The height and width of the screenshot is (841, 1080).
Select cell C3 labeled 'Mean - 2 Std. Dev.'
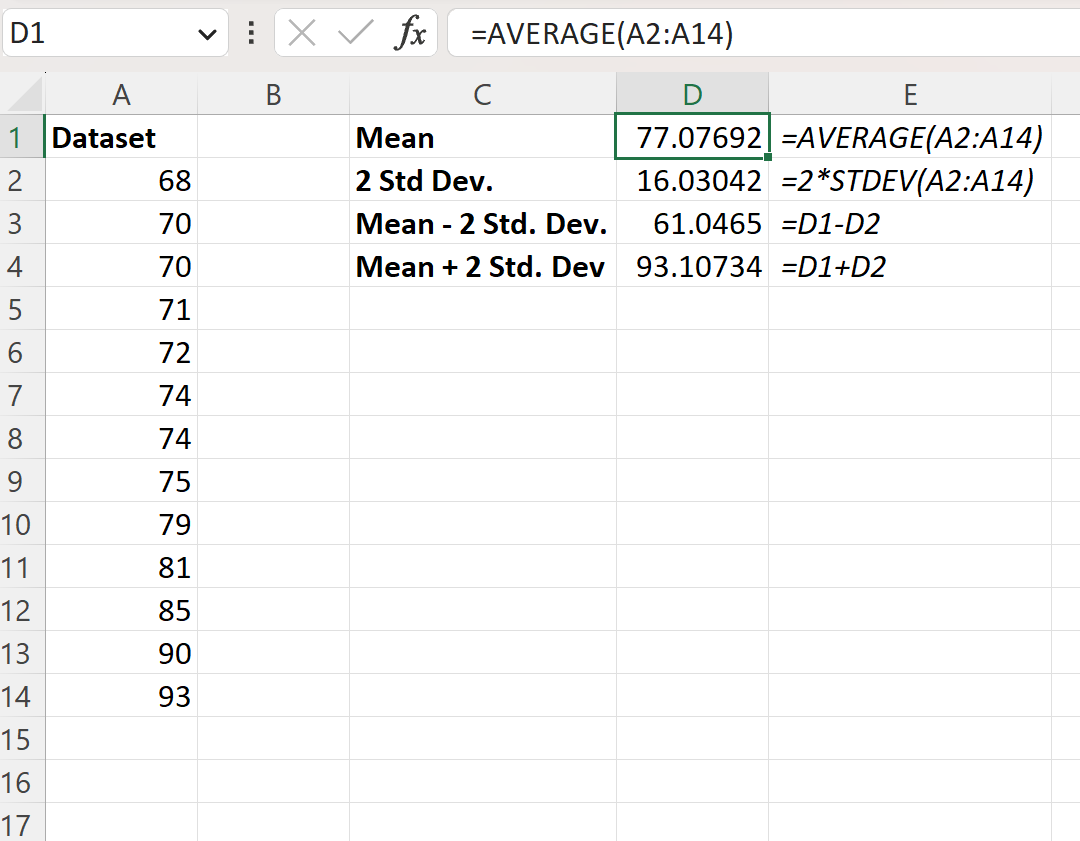pyautogui.click(x=483, y=223)
